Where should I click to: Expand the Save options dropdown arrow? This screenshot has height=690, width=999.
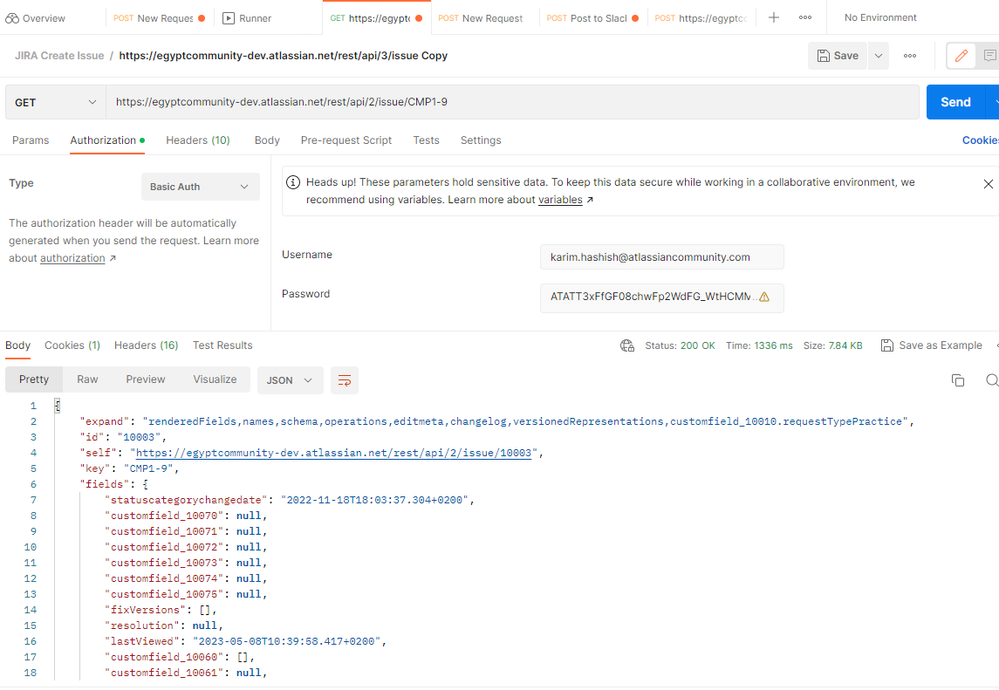[879, 56]
